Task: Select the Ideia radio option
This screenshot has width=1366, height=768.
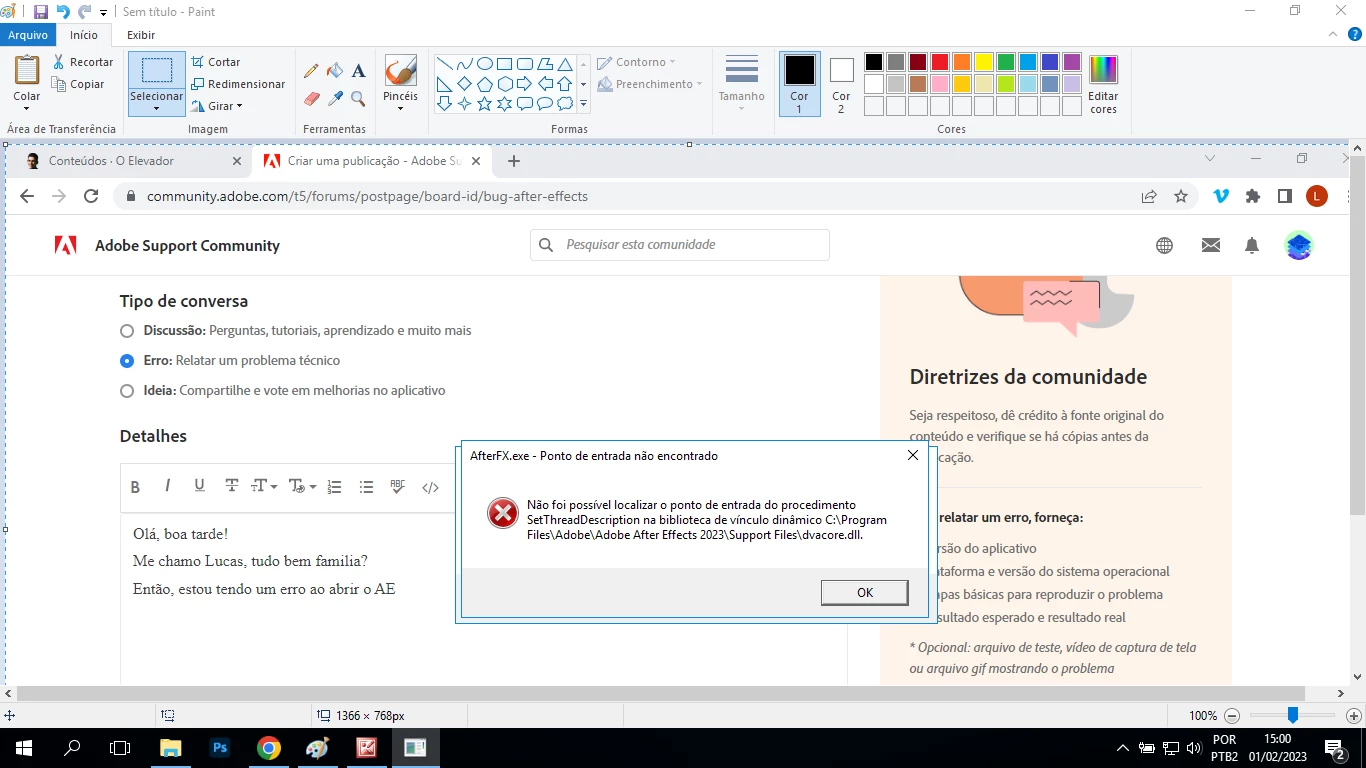Action: (127, 391)
